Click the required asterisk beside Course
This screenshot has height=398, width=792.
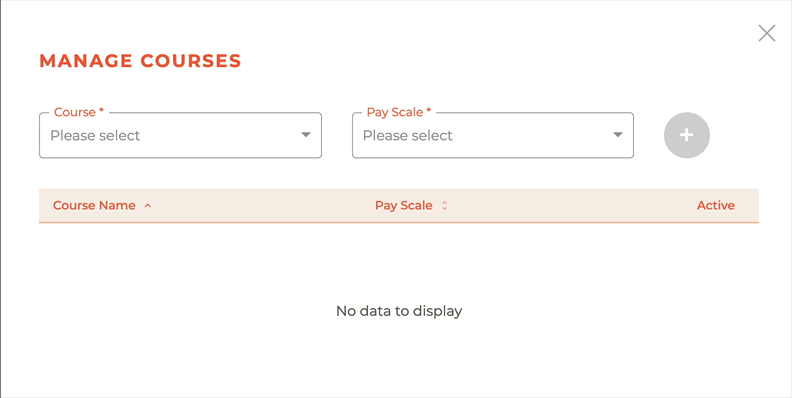click(x=102, y=111)
